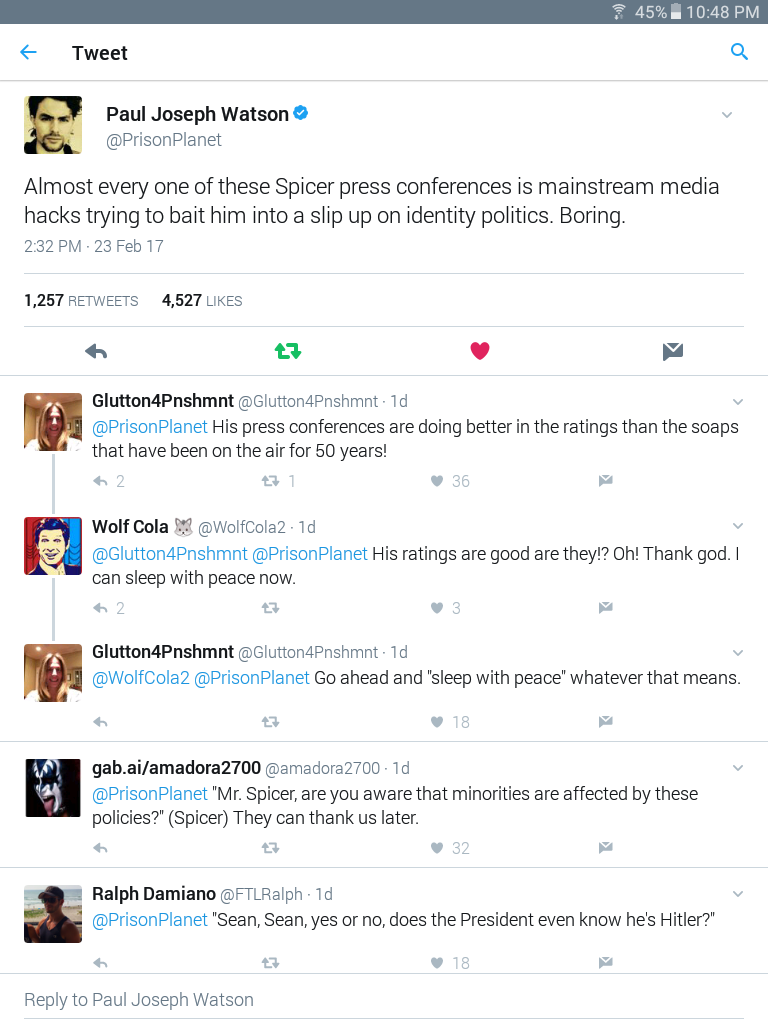Send the main tweet via direct message icon

tap(673, 351)
